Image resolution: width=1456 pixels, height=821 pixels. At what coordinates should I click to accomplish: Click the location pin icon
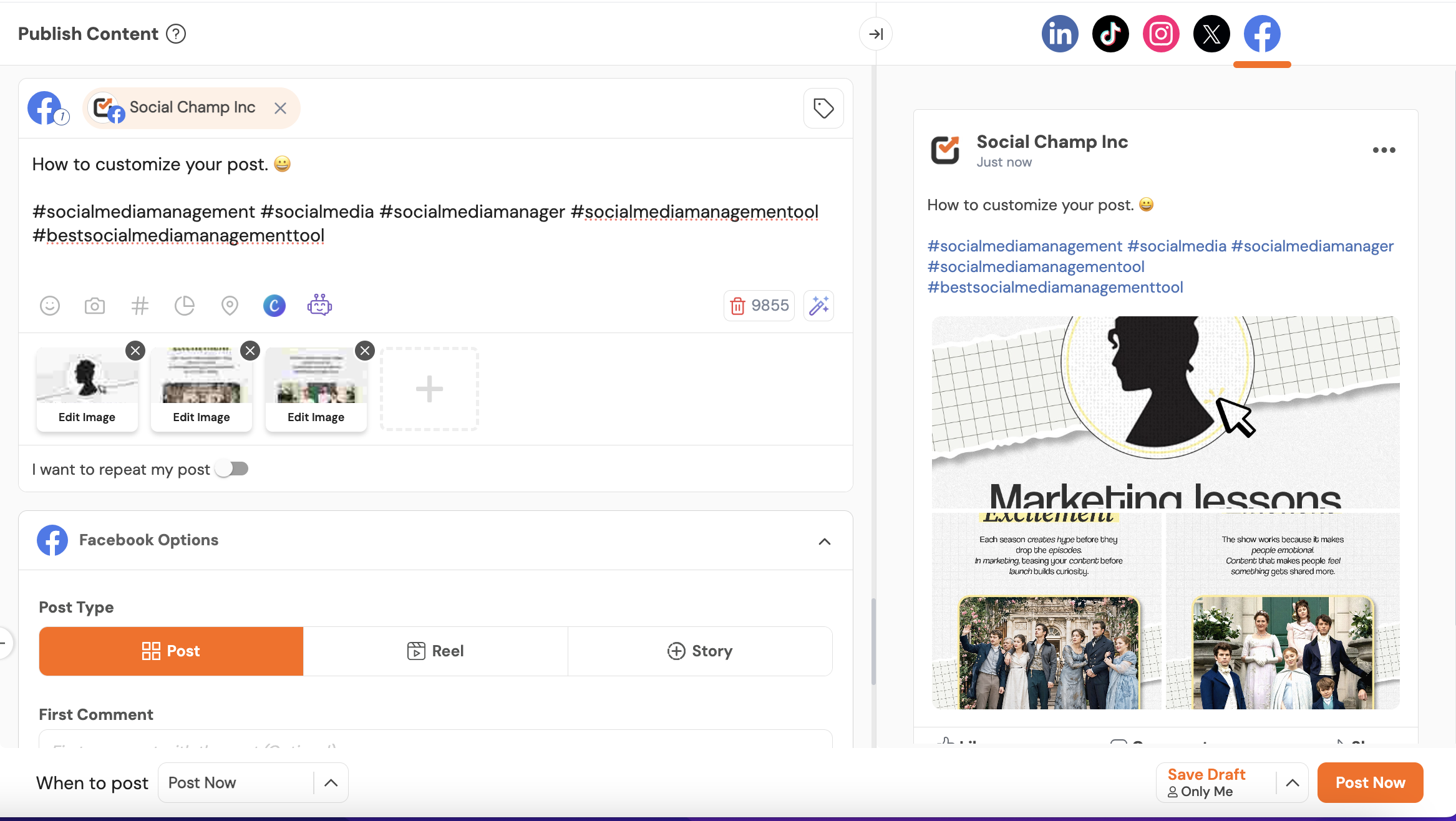tap(230, 306)
